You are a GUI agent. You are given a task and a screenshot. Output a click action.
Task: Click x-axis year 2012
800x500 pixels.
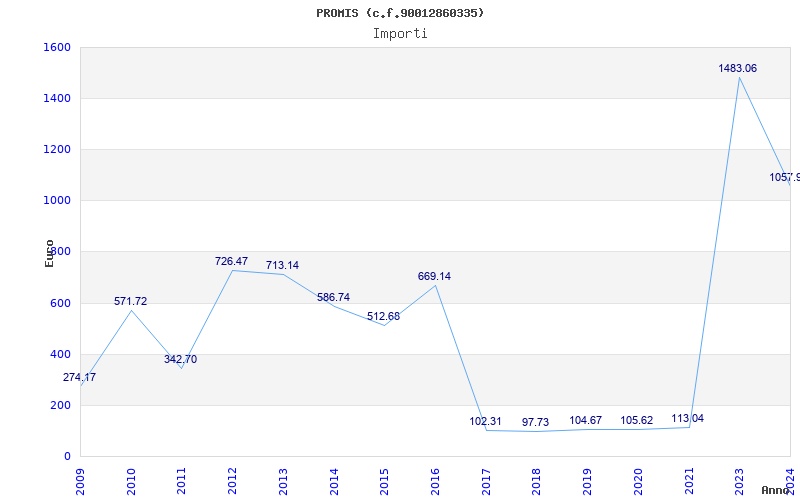click(233, 481)
